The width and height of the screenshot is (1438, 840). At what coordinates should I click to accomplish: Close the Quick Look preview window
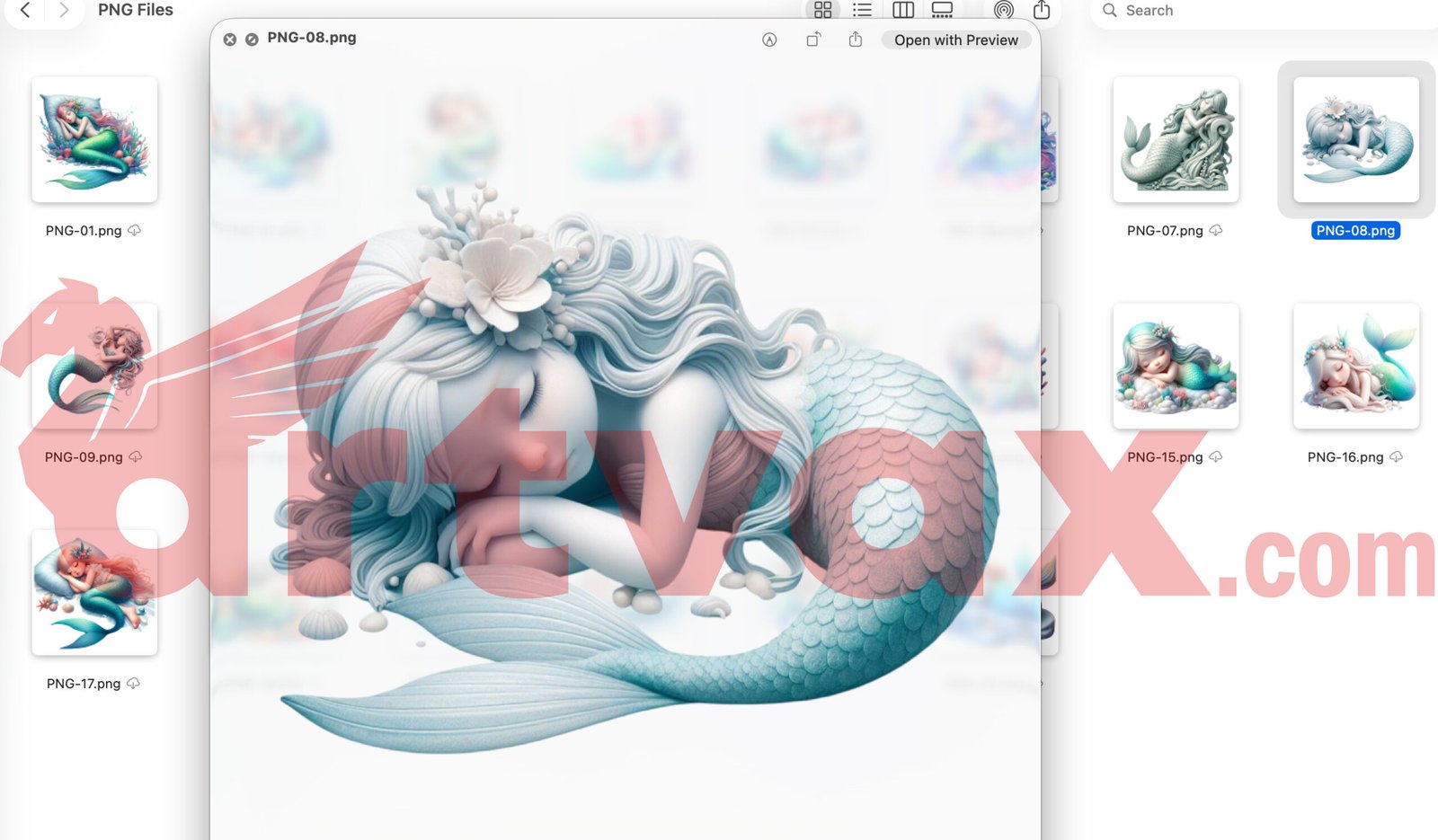point(230,40)
